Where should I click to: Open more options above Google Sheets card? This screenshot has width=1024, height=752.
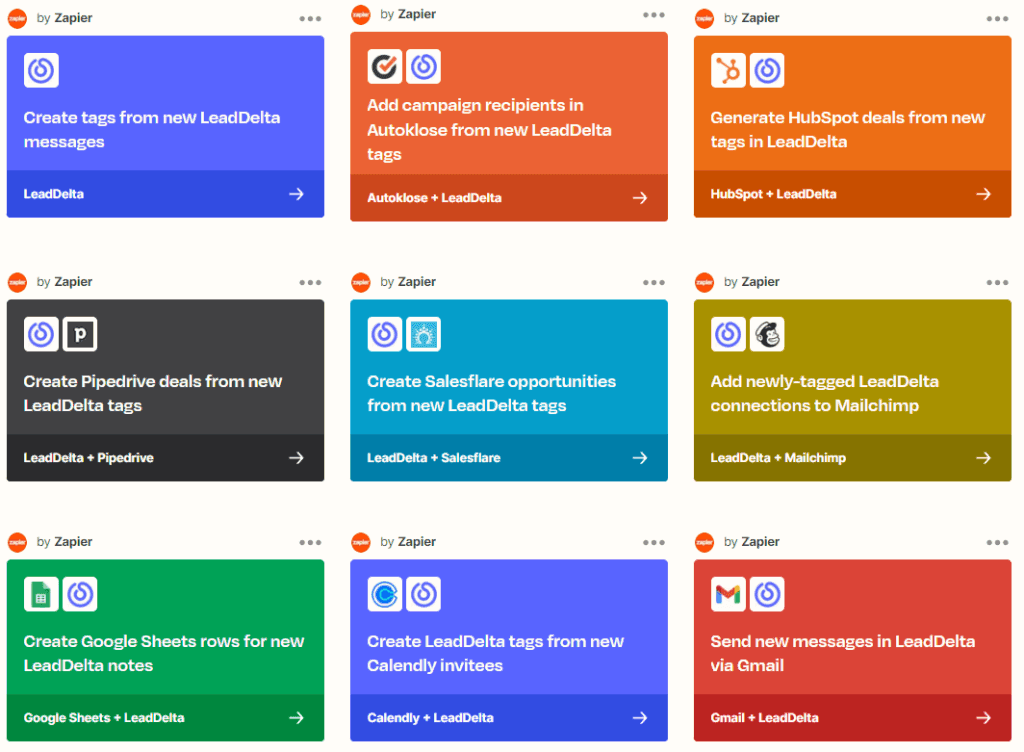tap(310, 542)
